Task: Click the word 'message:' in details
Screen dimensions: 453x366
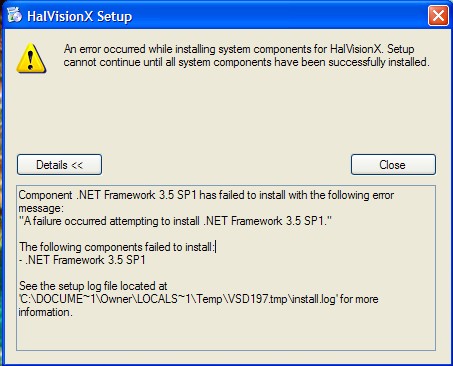Action: click(41, 208)
